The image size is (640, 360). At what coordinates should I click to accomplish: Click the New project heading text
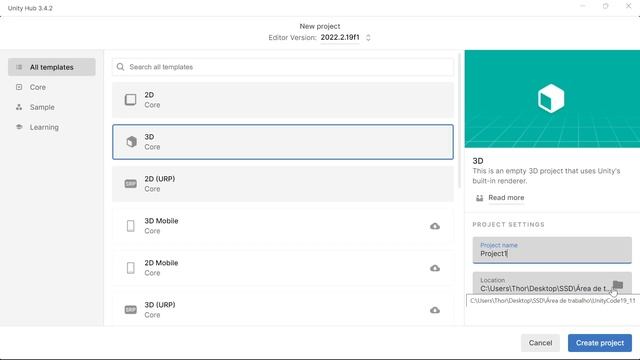click(x=320, y=26)
